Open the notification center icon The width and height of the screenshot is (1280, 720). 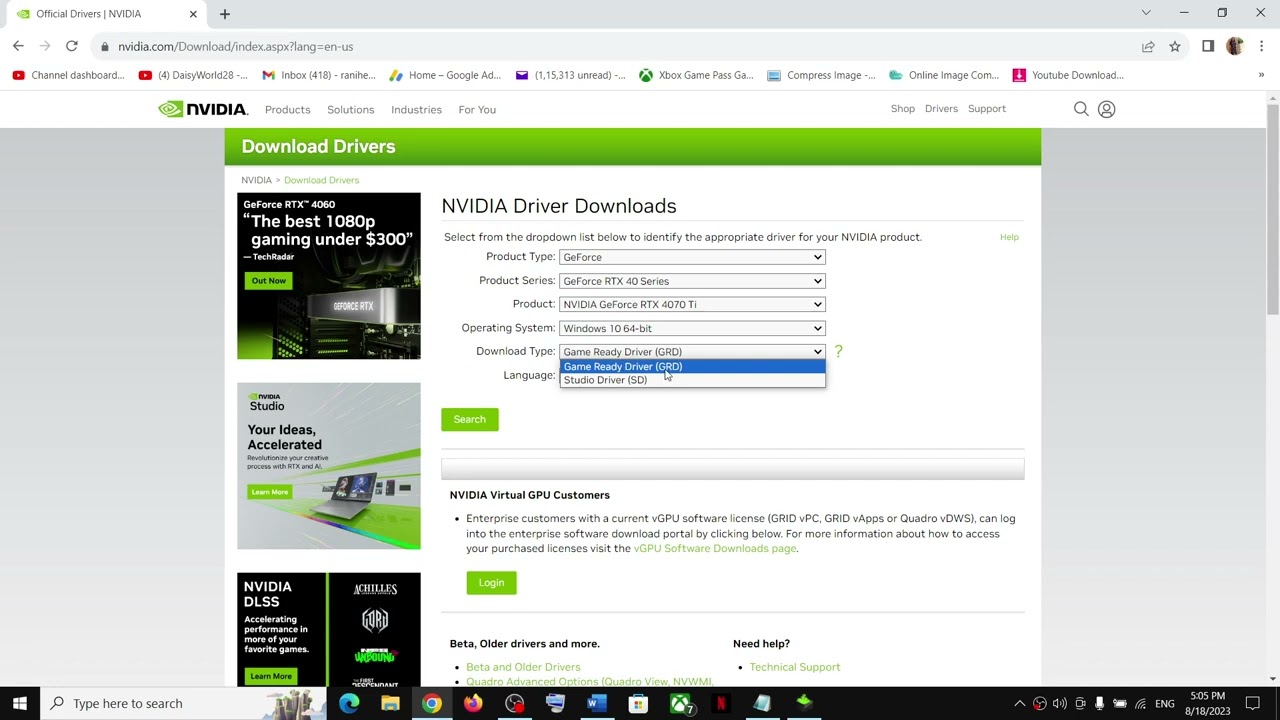click(1252, 703)
